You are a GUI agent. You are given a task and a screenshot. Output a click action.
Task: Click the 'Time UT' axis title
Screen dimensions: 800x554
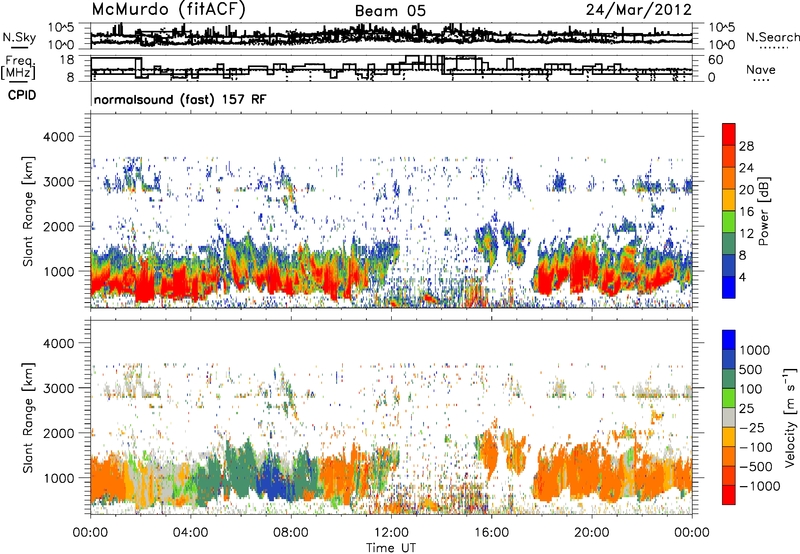391,548
